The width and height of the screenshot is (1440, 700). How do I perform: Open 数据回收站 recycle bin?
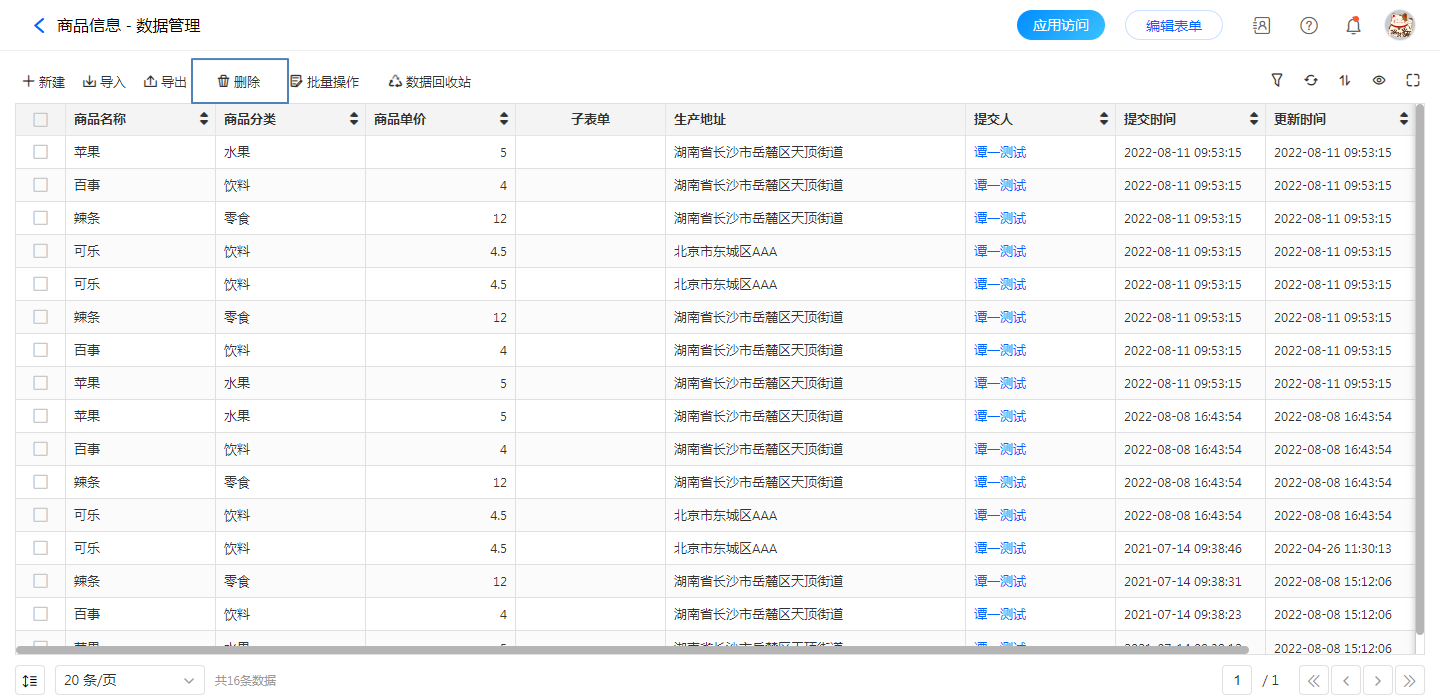pyautogui.click(x=429, y=82)
